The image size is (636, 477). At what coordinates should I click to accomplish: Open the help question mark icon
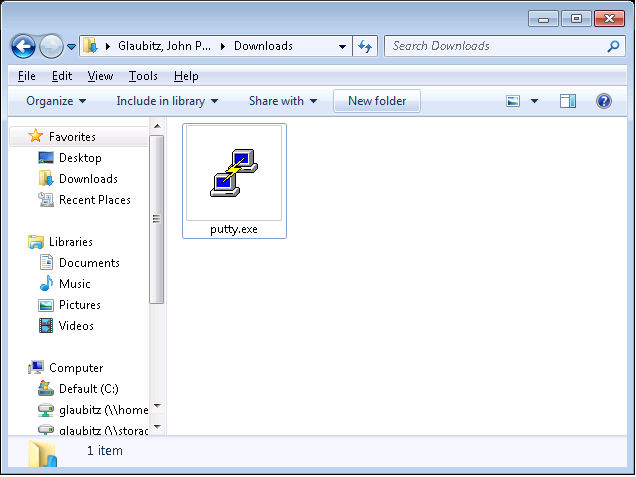pyautogui.click(x=603, y=101)
